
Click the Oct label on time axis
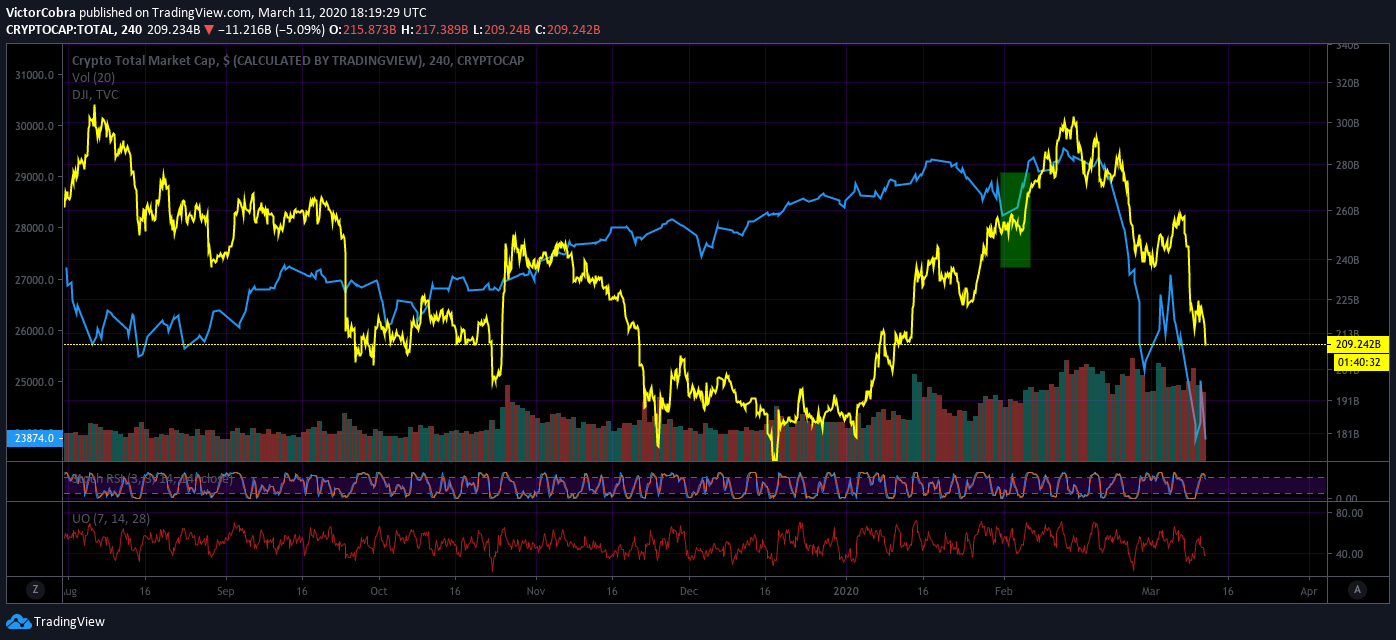coord(378,591)
